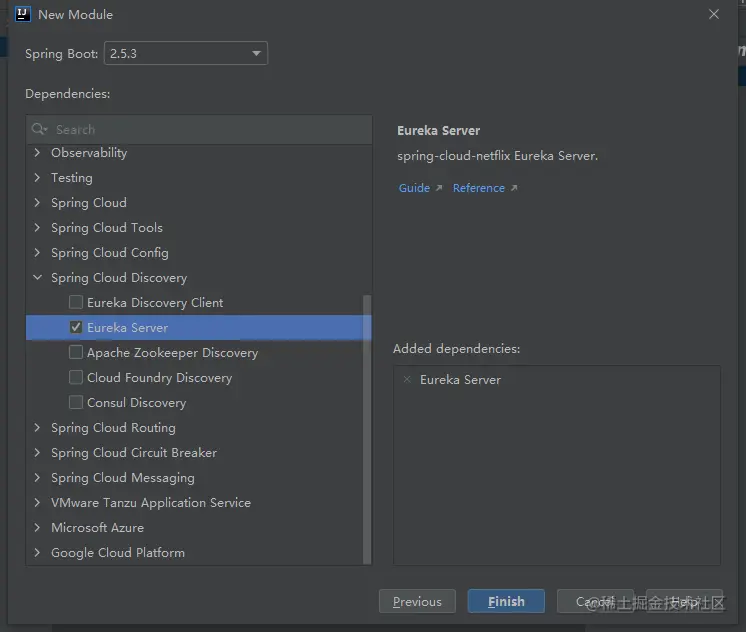Check the Consul Discovery checkbox
This screenshot has width=746, height=632.
76,402
